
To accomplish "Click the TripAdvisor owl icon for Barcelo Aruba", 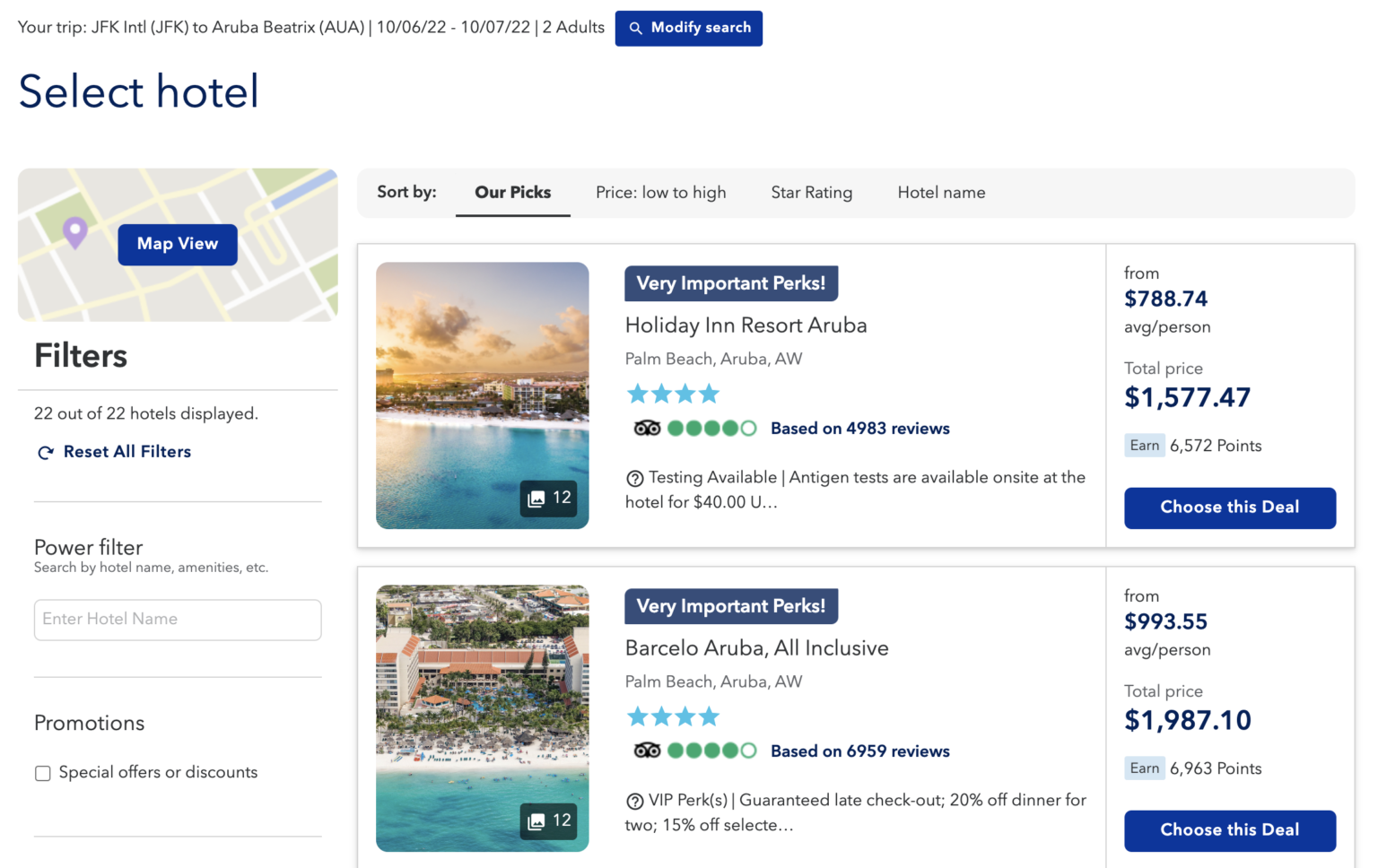I will (x=648, y=751).
